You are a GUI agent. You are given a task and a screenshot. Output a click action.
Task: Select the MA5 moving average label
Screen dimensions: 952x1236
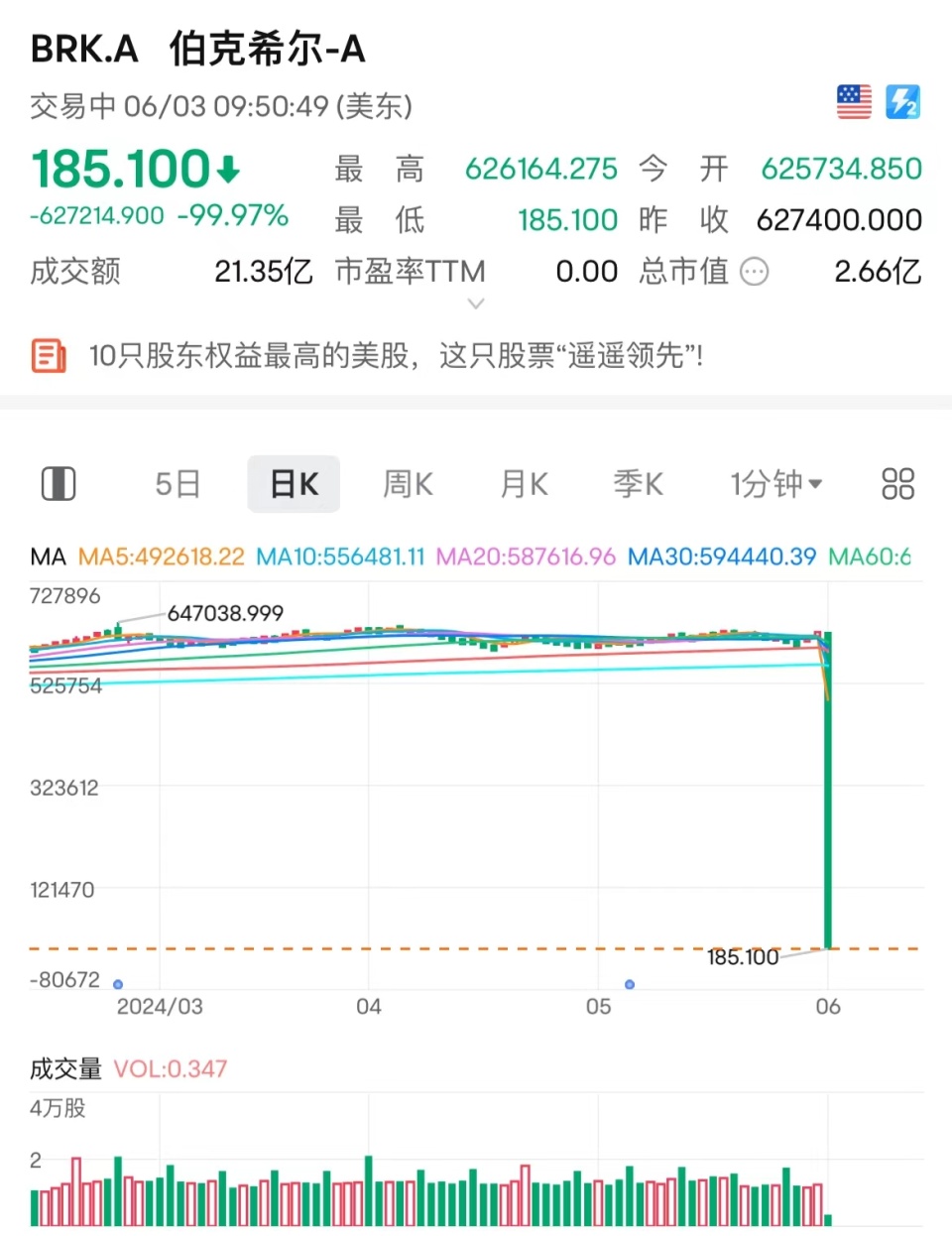(162, 557)
